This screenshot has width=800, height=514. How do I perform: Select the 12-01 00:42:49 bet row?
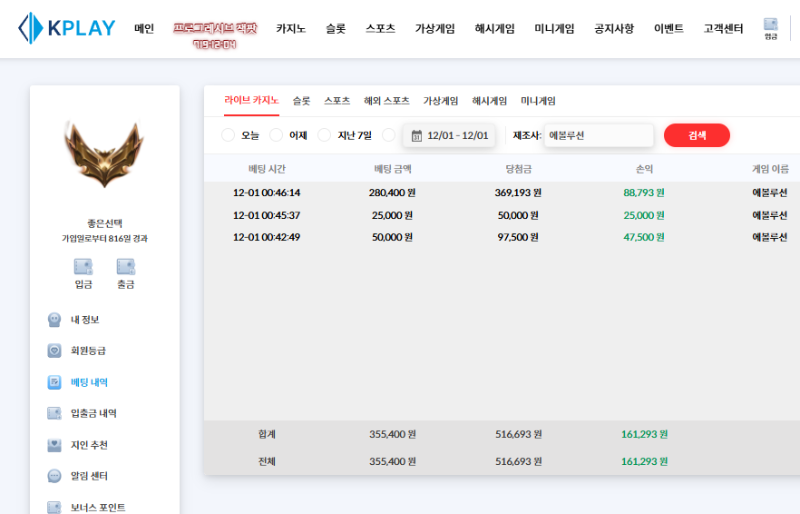click(x=502, y=237)
